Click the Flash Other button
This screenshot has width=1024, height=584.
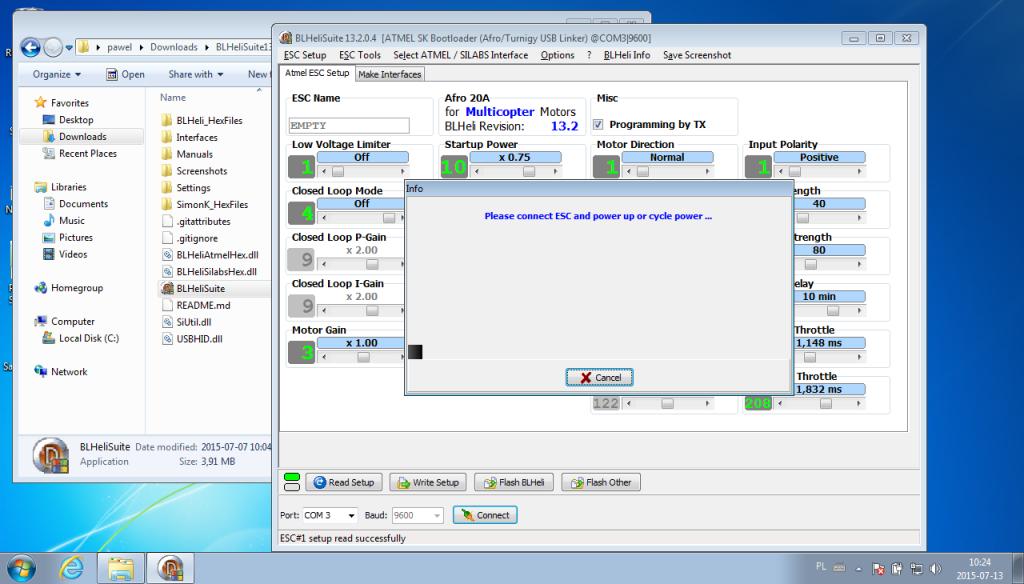point(600,482)
